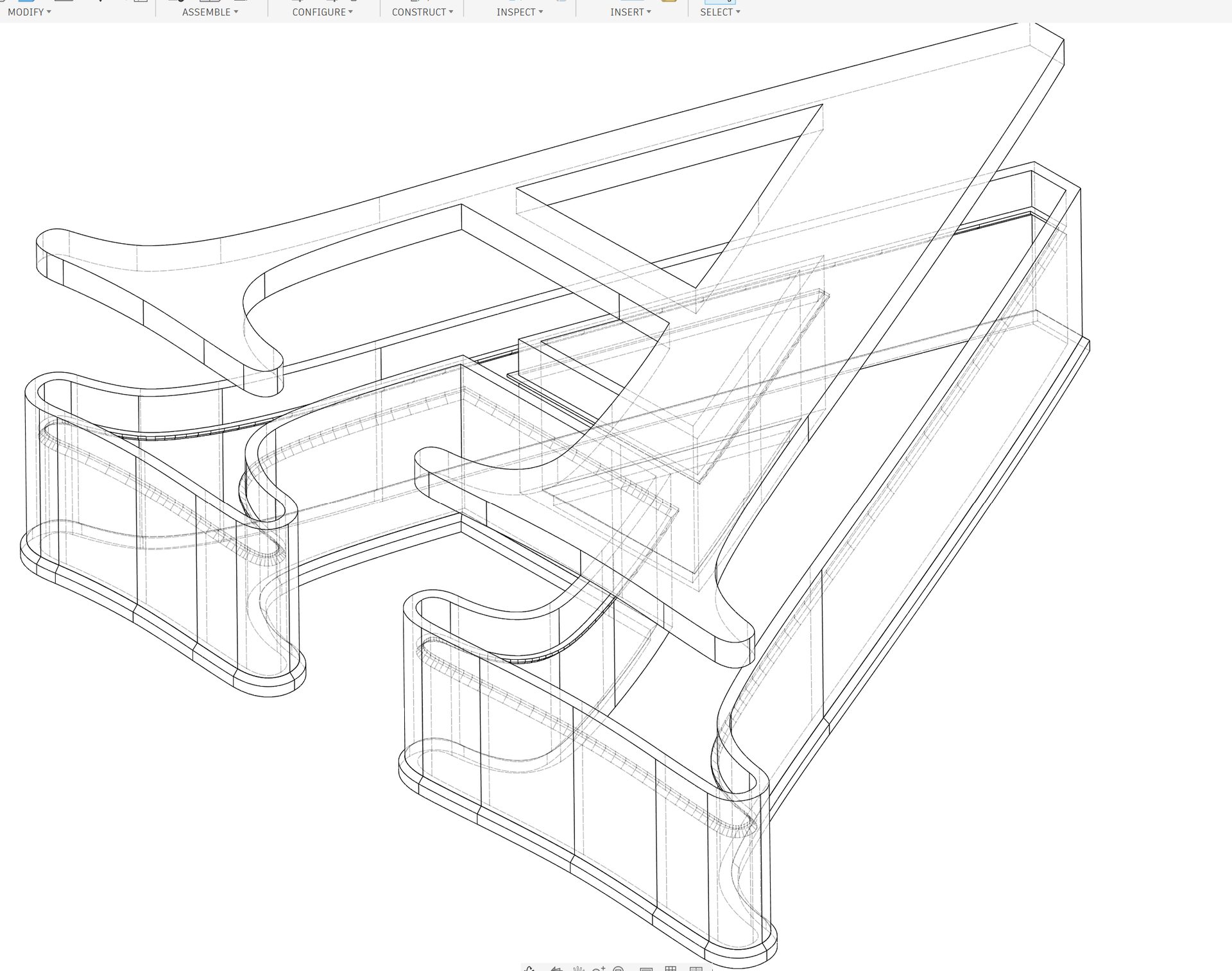Open the Viewports layout icon
Image resolution: width=1232 pixels, height=971 pixels.
[x=696, y=968]
